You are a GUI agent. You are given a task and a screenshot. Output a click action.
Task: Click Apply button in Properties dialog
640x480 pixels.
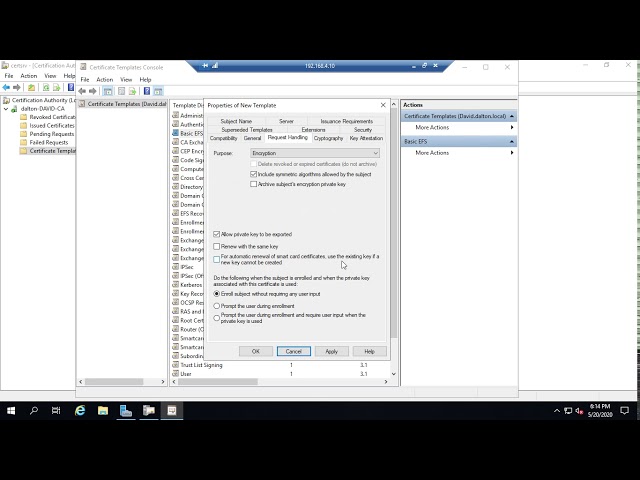coord(331,351)
